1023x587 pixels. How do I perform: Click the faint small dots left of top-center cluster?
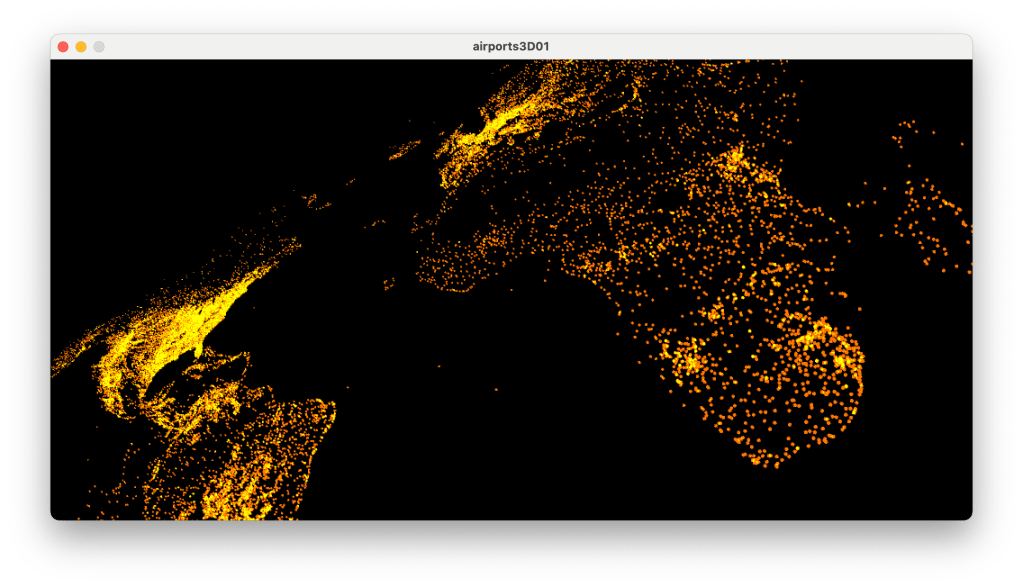pos(405,150)
